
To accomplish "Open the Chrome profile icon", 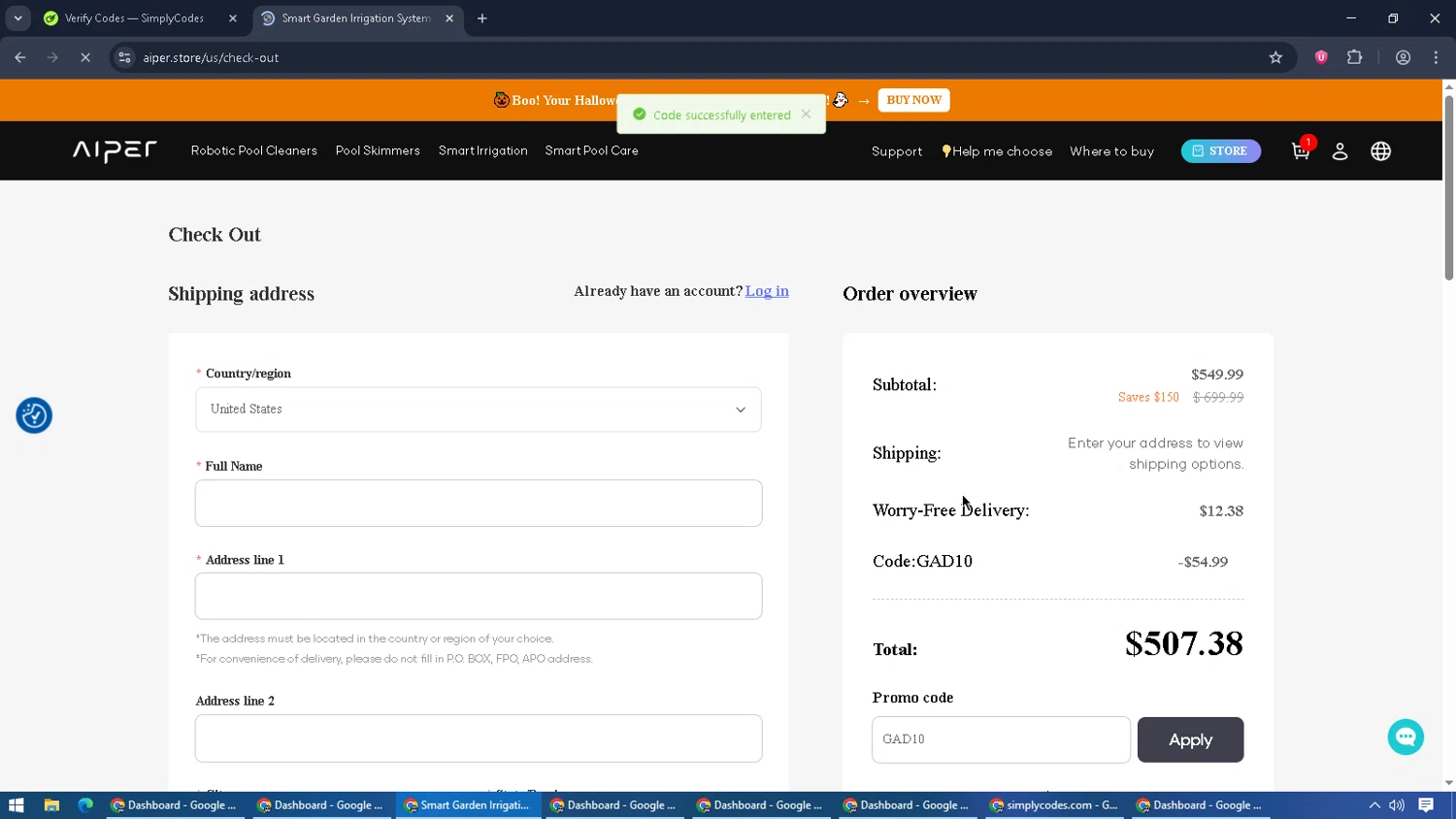I will point(1403,57).
